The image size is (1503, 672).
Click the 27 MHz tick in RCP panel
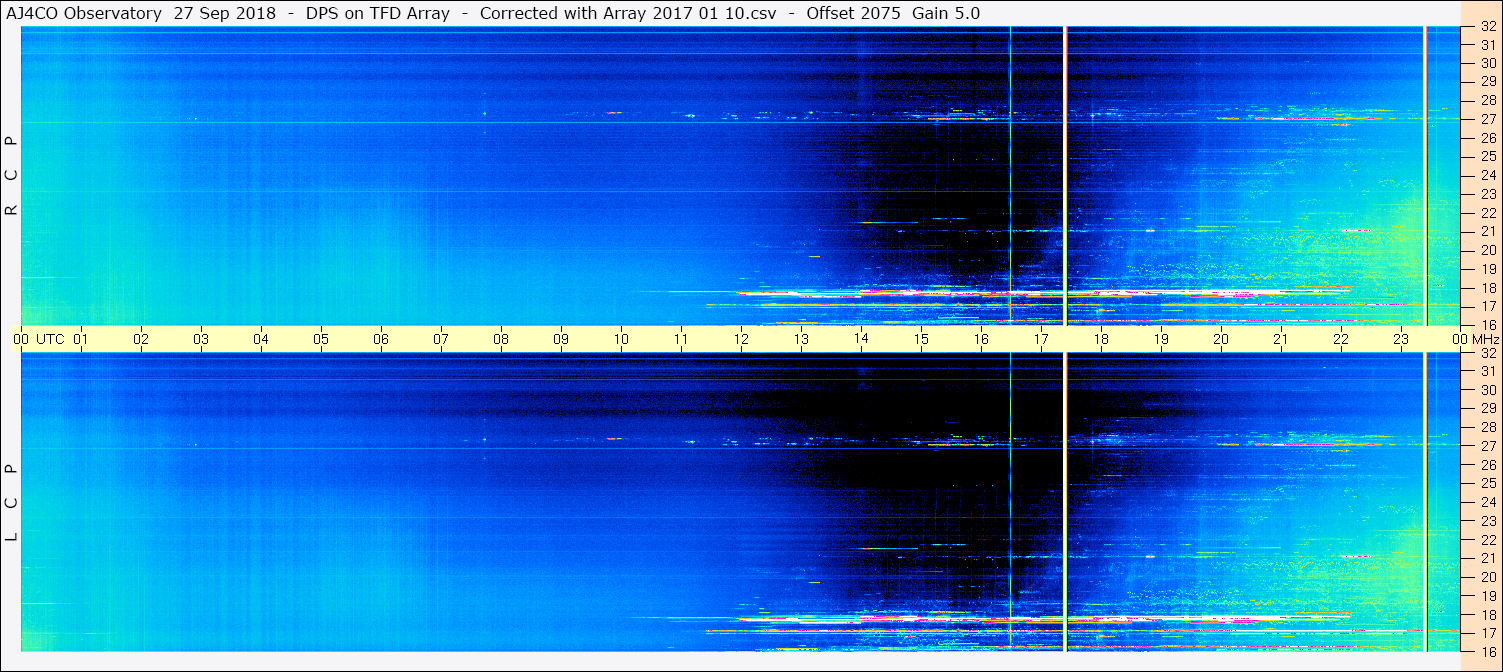click(1487, 119)
